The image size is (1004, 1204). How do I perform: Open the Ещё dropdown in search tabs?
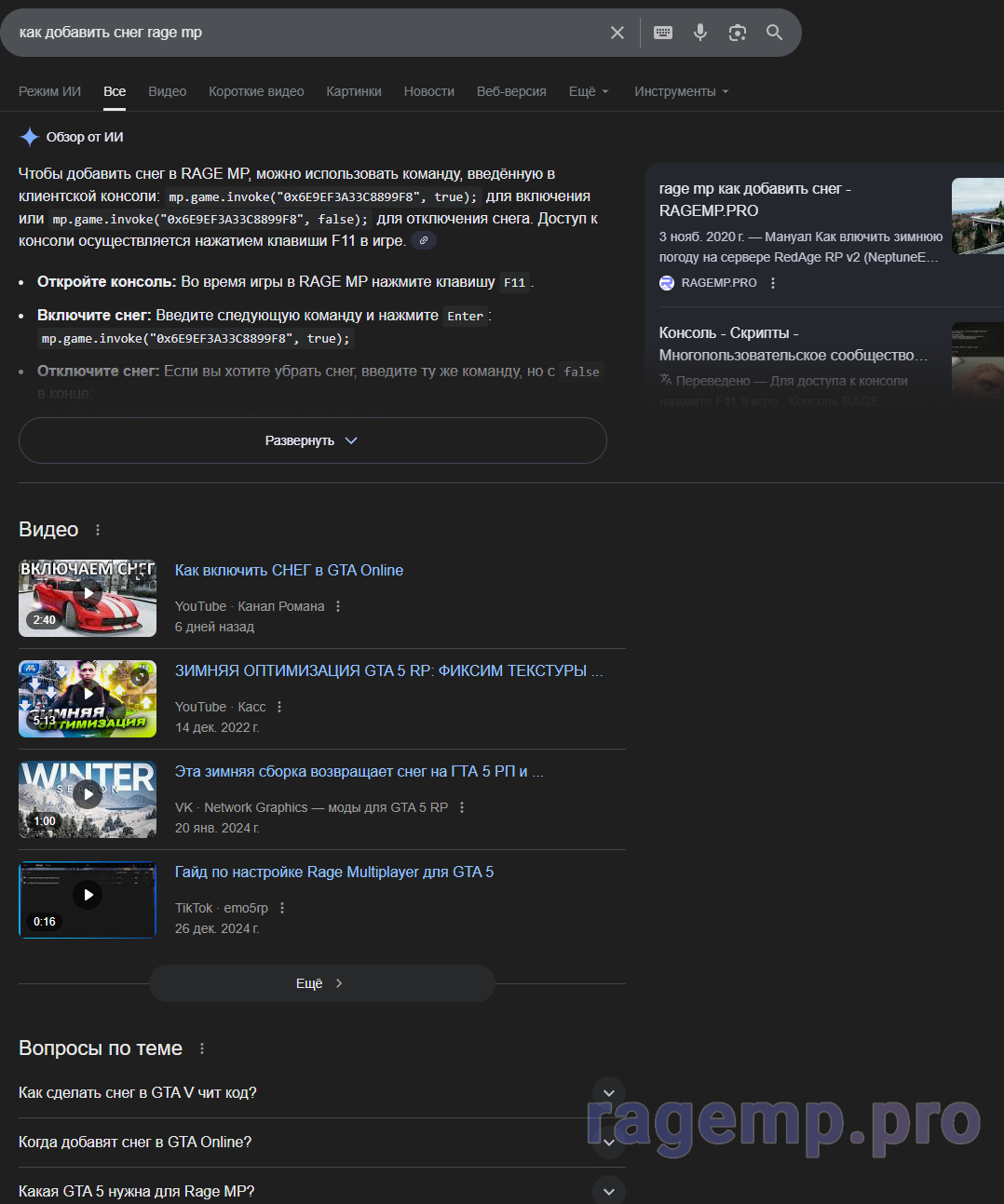[x=589, y=91]
